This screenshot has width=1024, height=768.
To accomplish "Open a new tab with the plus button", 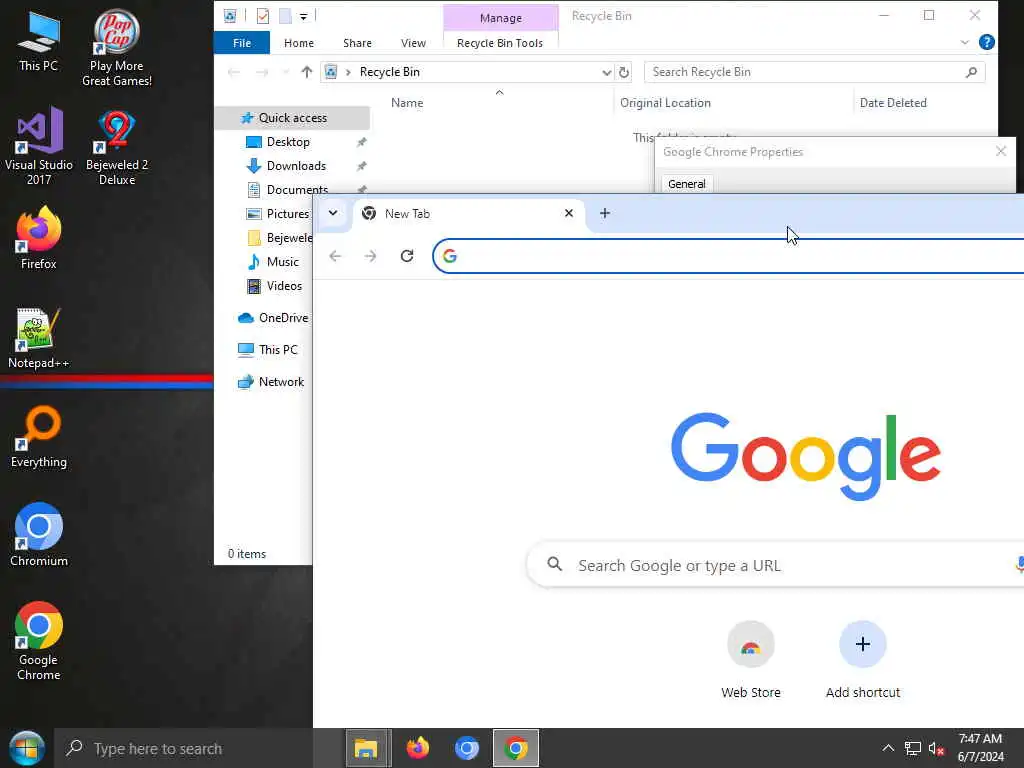I will click(x=605, y=213).
